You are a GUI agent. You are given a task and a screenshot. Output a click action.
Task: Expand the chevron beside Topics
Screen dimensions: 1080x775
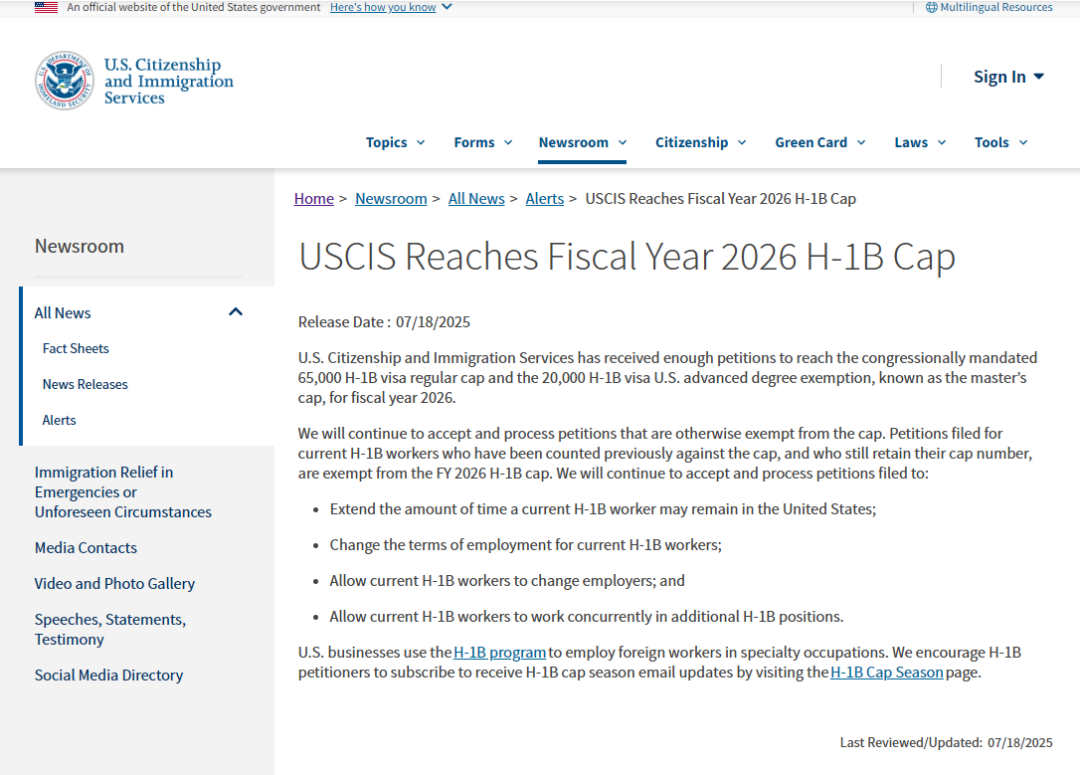[421, 143]
